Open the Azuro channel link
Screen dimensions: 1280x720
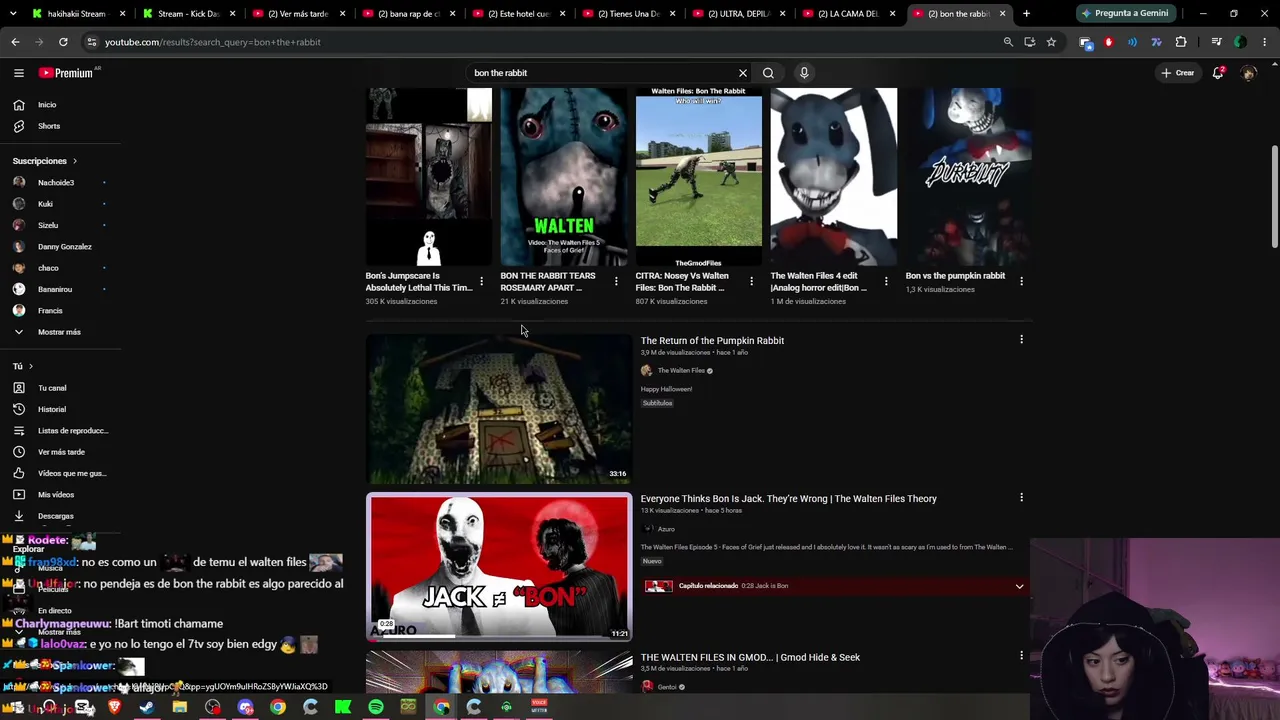(x=666, y=529)
